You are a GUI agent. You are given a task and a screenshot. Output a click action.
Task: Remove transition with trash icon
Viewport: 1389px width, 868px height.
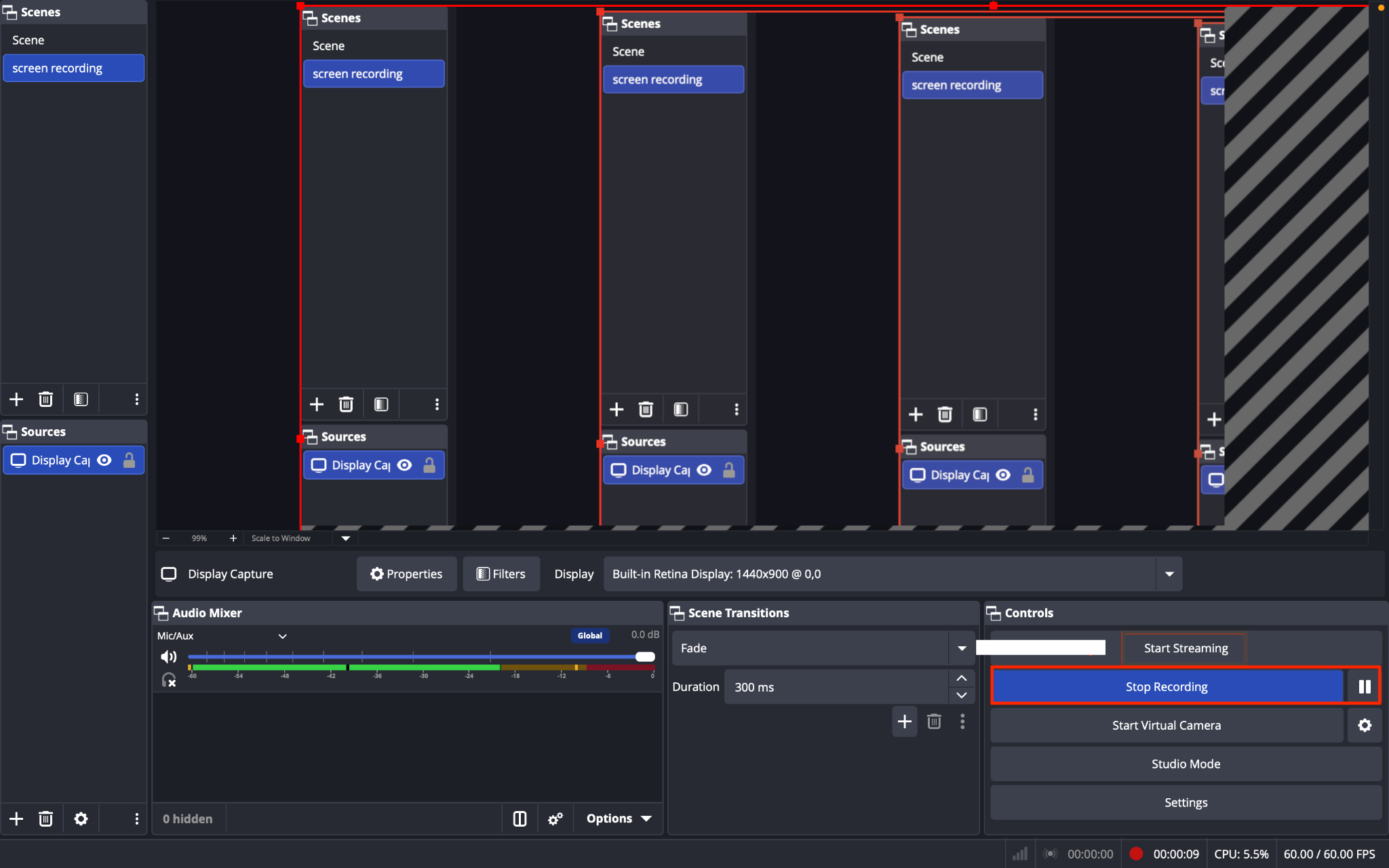click(x=934, y=722)
